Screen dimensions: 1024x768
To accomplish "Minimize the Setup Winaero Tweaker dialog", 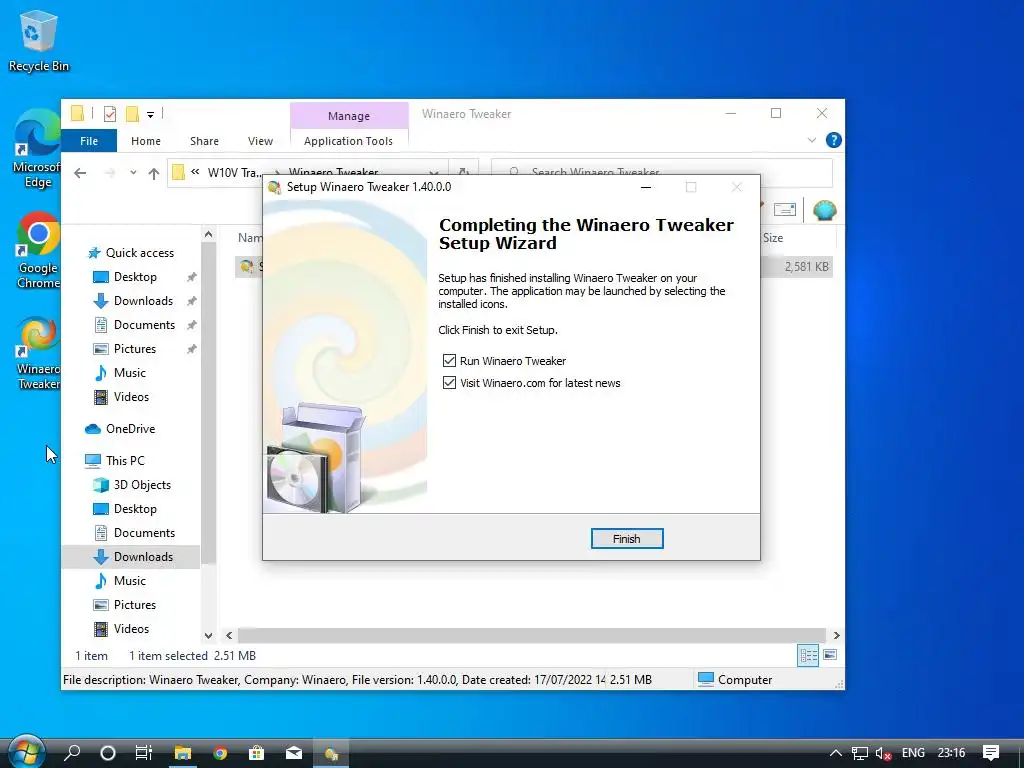I will tap(646, 187).
